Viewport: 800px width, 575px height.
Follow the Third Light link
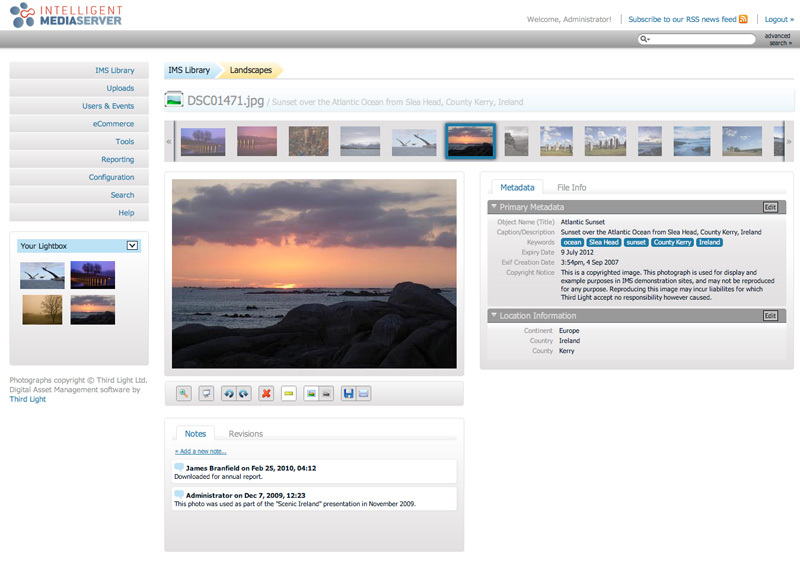[28, 399]
